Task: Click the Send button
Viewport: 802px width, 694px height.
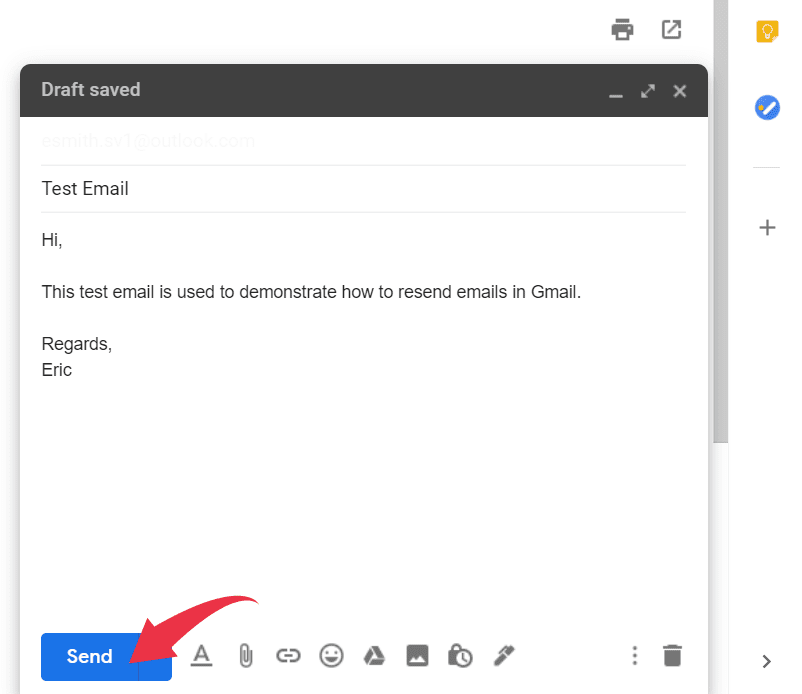Action: [x=89, y=656]
